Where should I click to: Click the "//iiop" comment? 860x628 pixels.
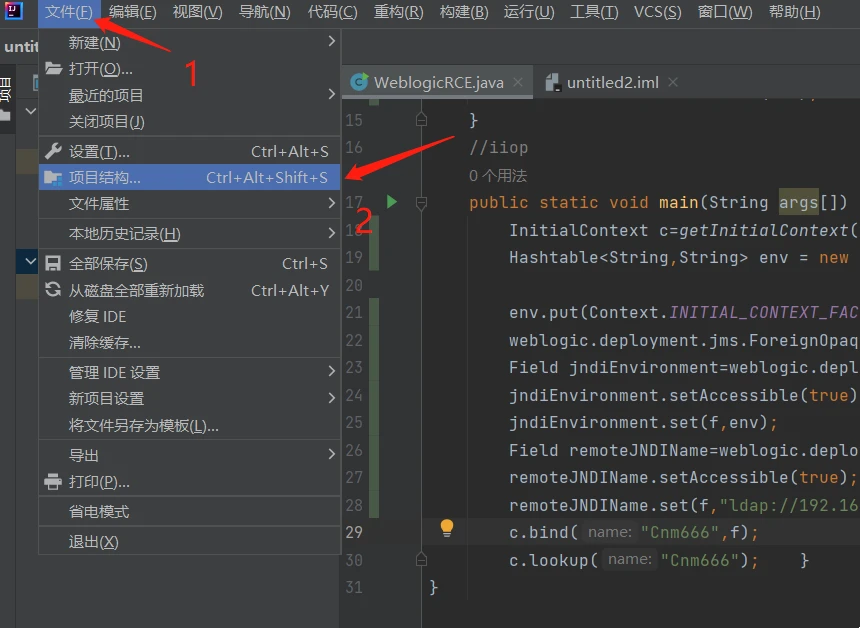499,148
